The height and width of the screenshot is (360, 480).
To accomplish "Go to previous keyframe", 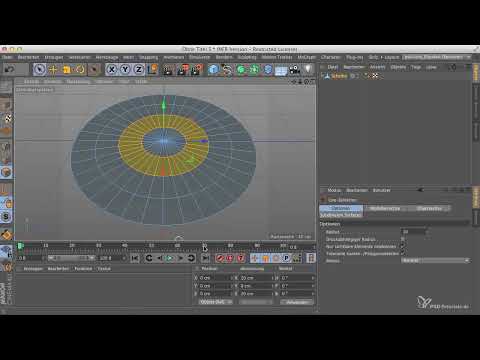I will tap(149, 258).
